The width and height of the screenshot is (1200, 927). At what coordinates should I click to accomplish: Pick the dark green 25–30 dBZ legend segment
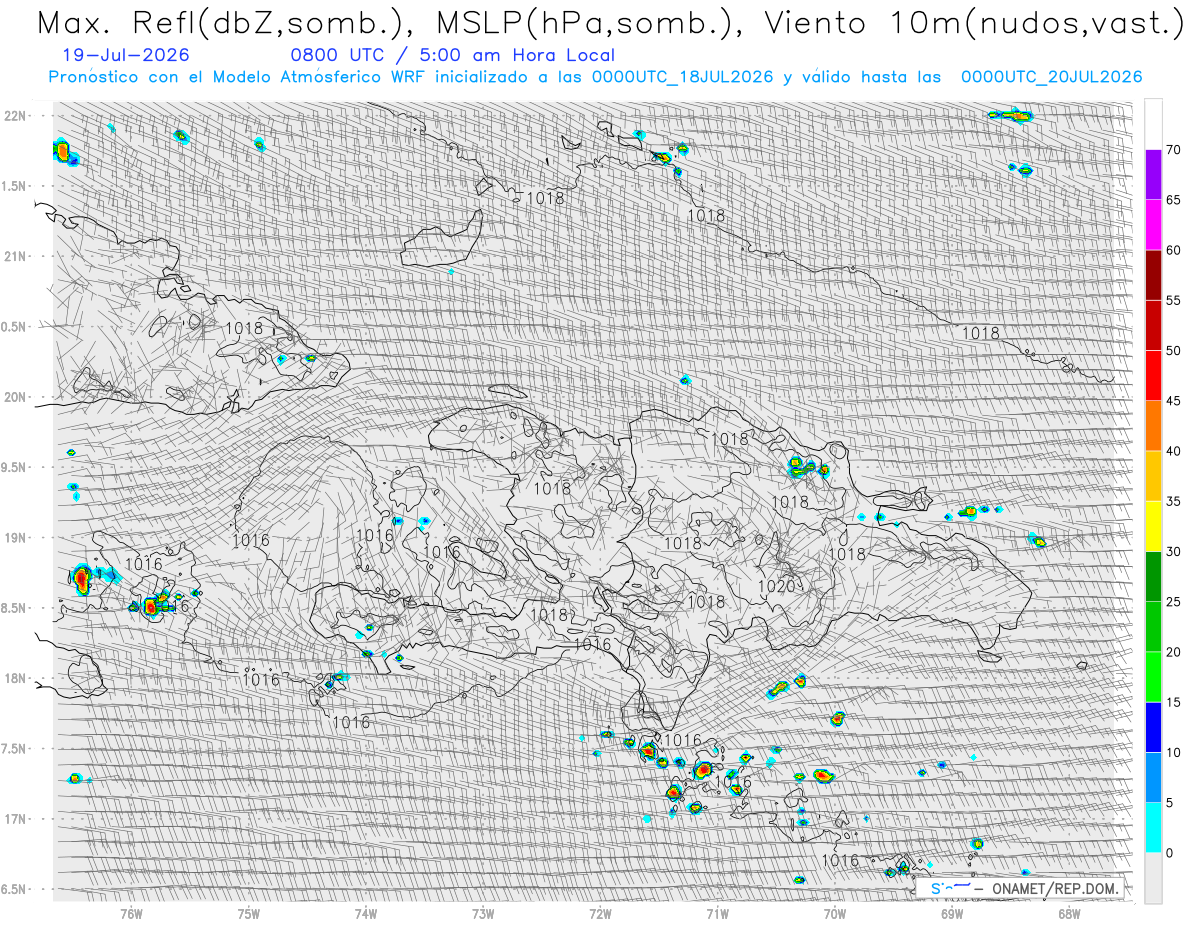pyautogui.click(x=1154, y=577)
